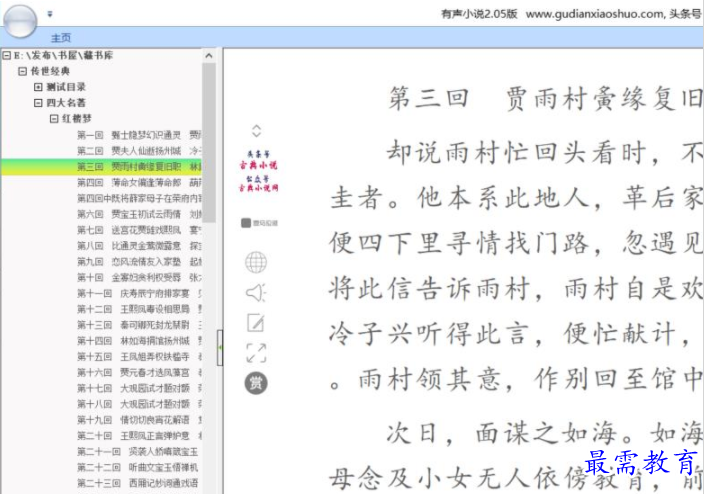The width and height of the screenshot is (706, 494).
Task: Open chapter 第二回 贾夫人仙逝扬州城
Action: coord(139,150)
